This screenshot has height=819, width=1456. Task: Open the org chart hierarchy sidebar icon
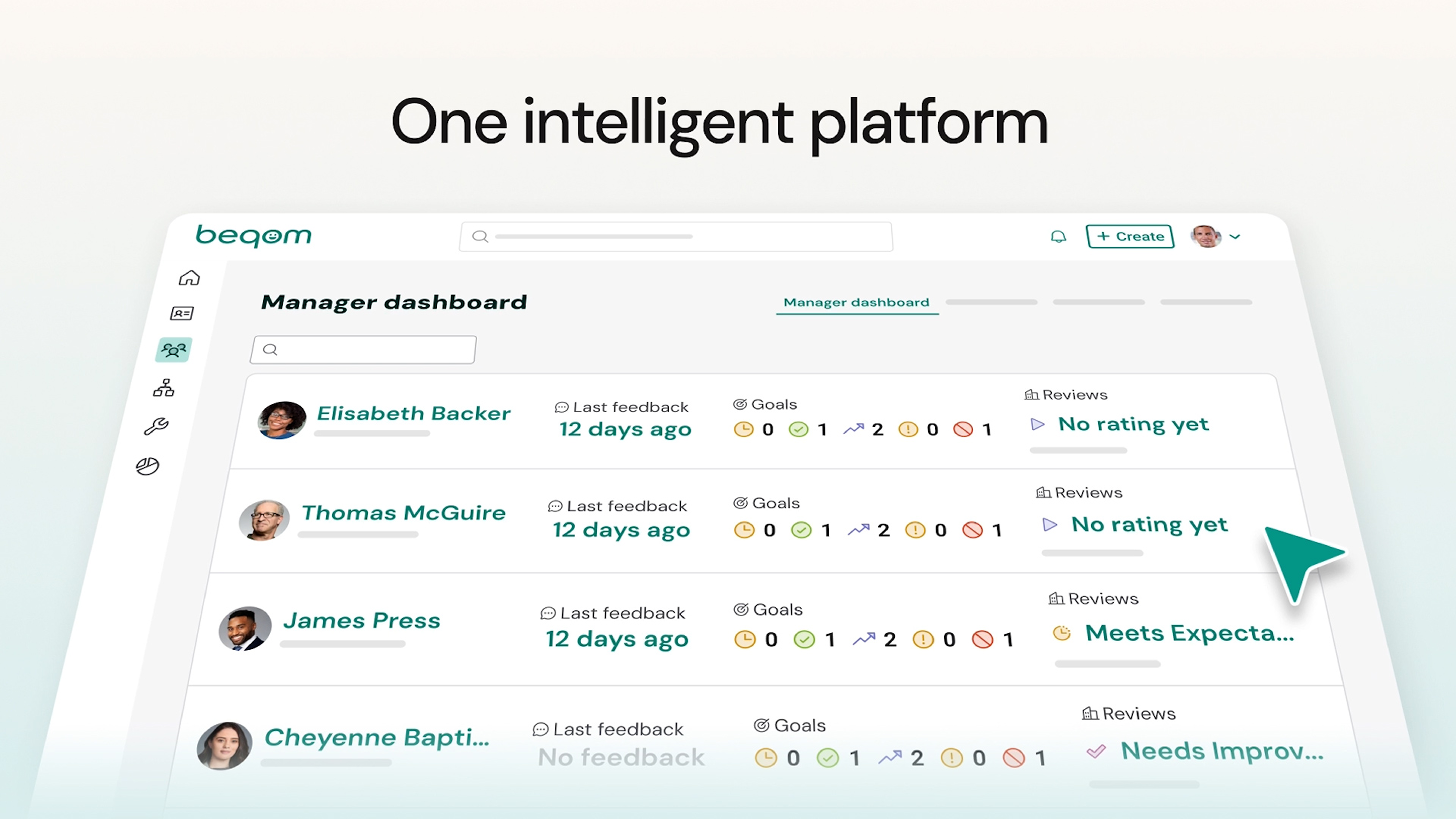click(x=164, y=388)
